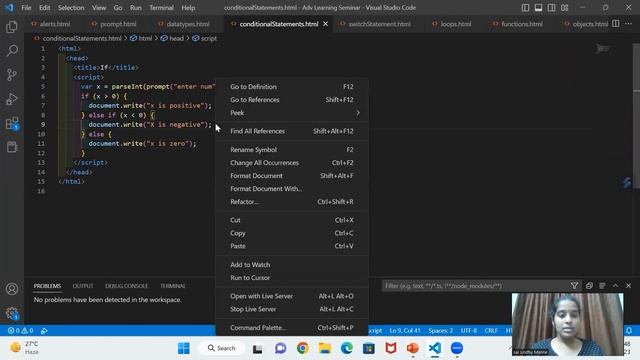
Task: Click the Problems filter input field
Action: (476, 286)
